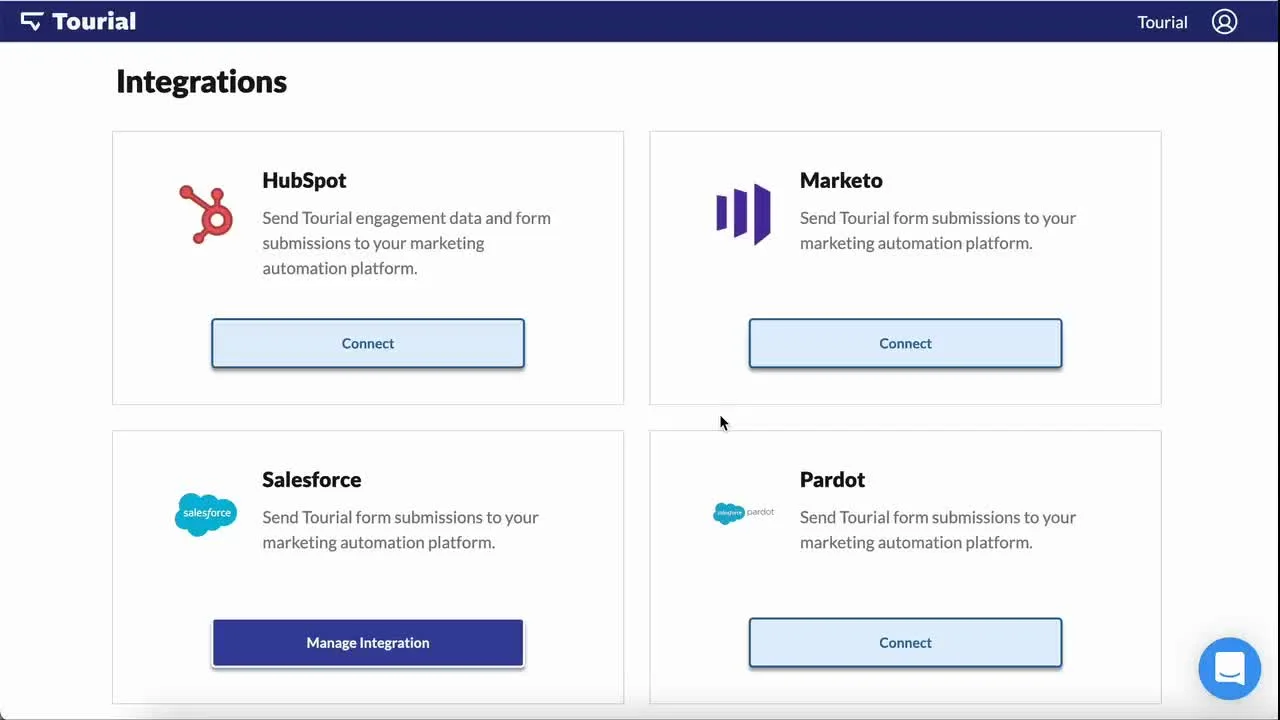This screenshot has width=1280, height=720.
Task: Connect the HubSpot integration
Action: 368,343
